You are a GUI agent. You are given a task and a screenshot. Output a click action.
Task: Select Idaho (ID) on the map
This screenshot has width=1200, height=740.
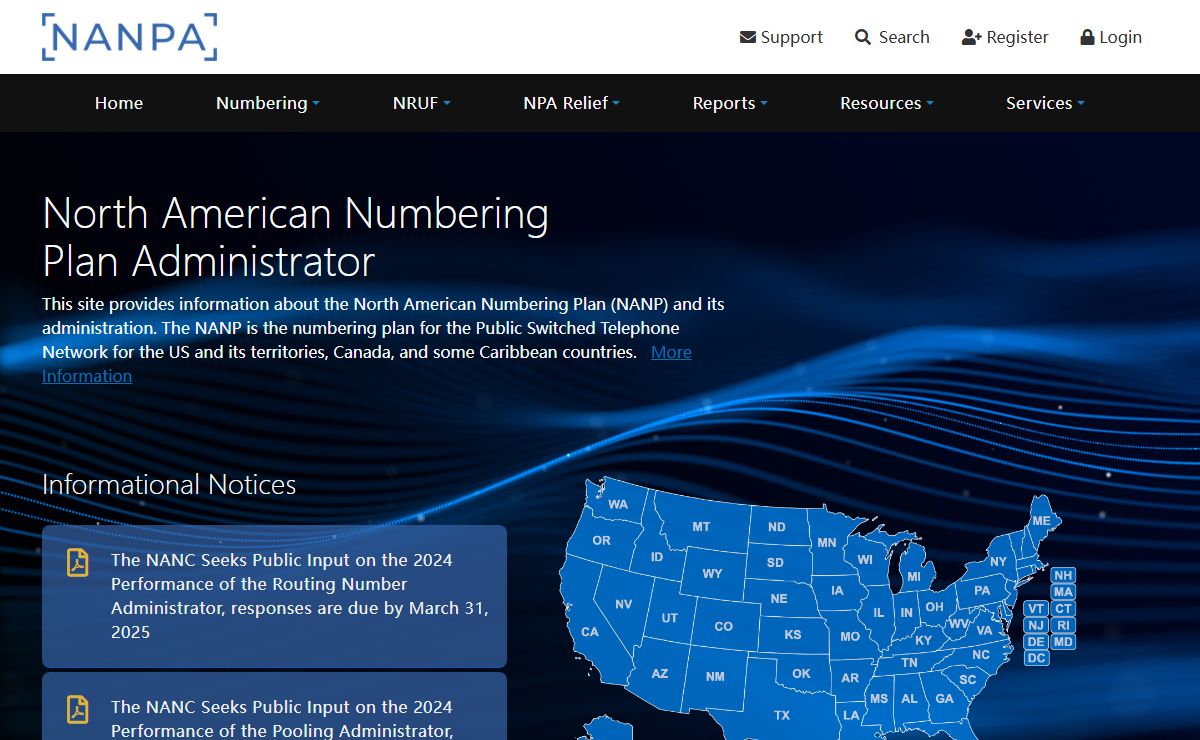coord(657,557)
